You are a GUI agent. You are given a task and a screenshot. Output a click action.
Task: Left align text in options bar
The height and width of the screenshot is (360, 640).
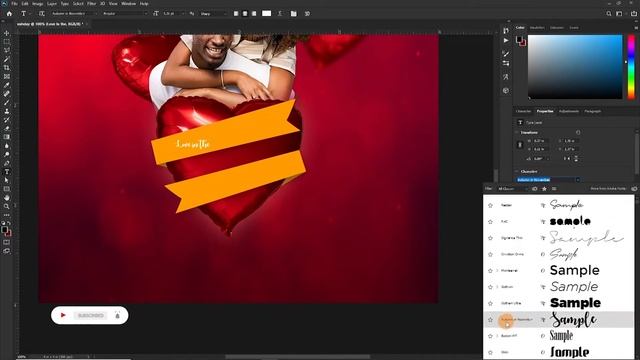pyautogui.click(x=236, y=13)
